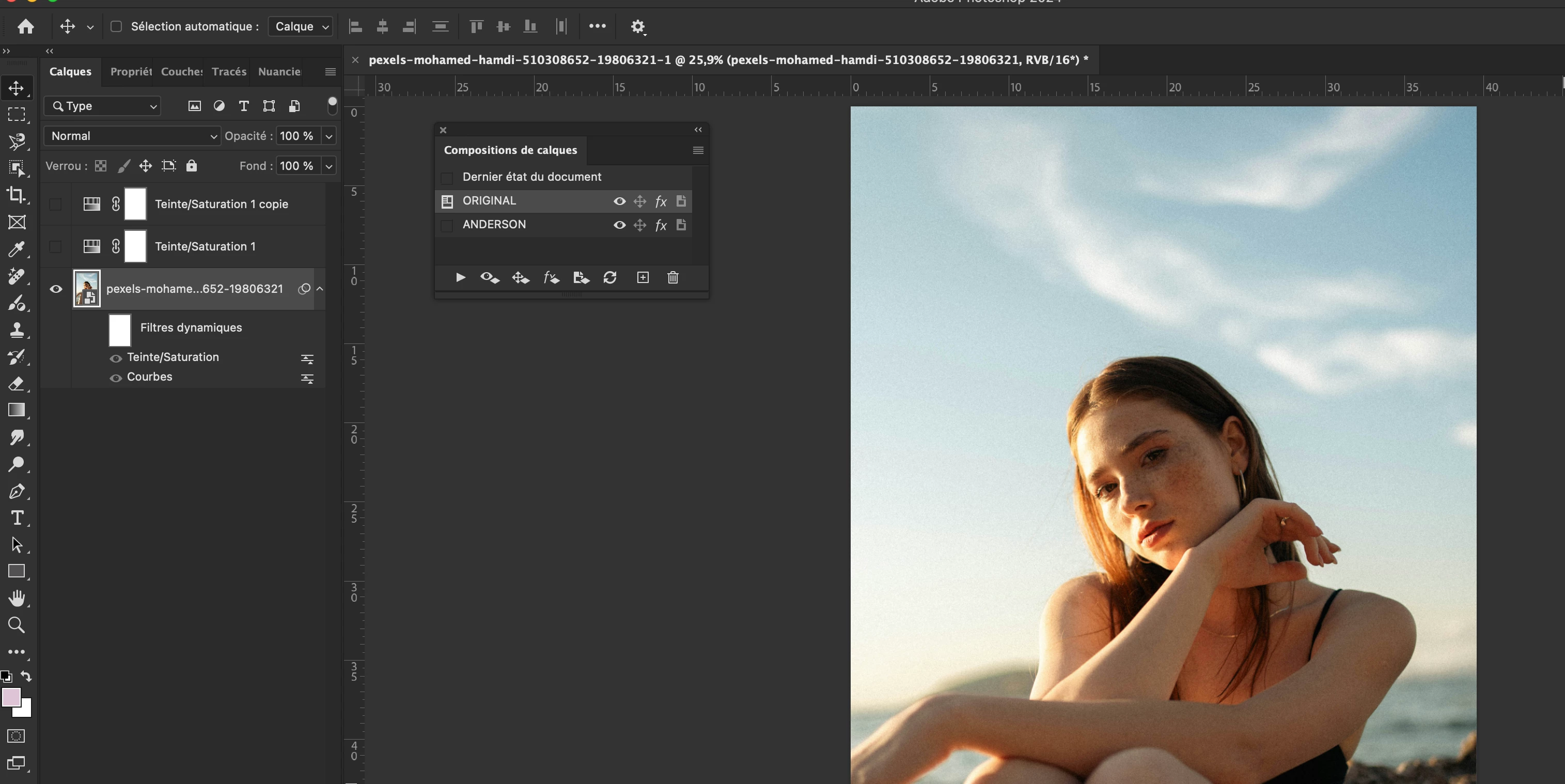Select the Horizontal Type tool
Image resolution: width=1565 pixels, height=784 pixels.
point(17,518)
